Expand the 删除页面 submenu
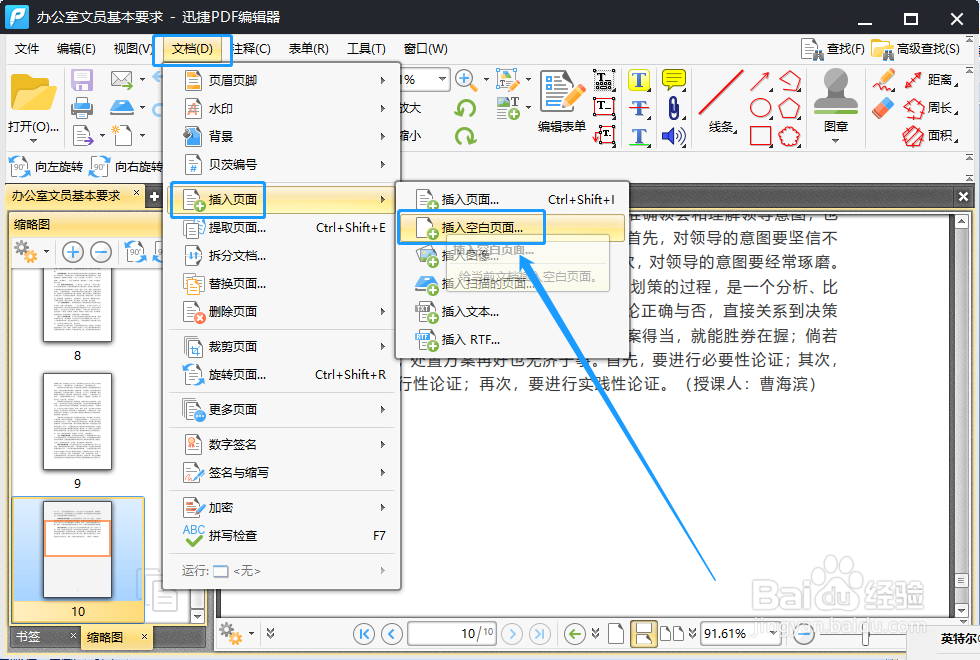980x660 pixels. (x=281, y=311)
